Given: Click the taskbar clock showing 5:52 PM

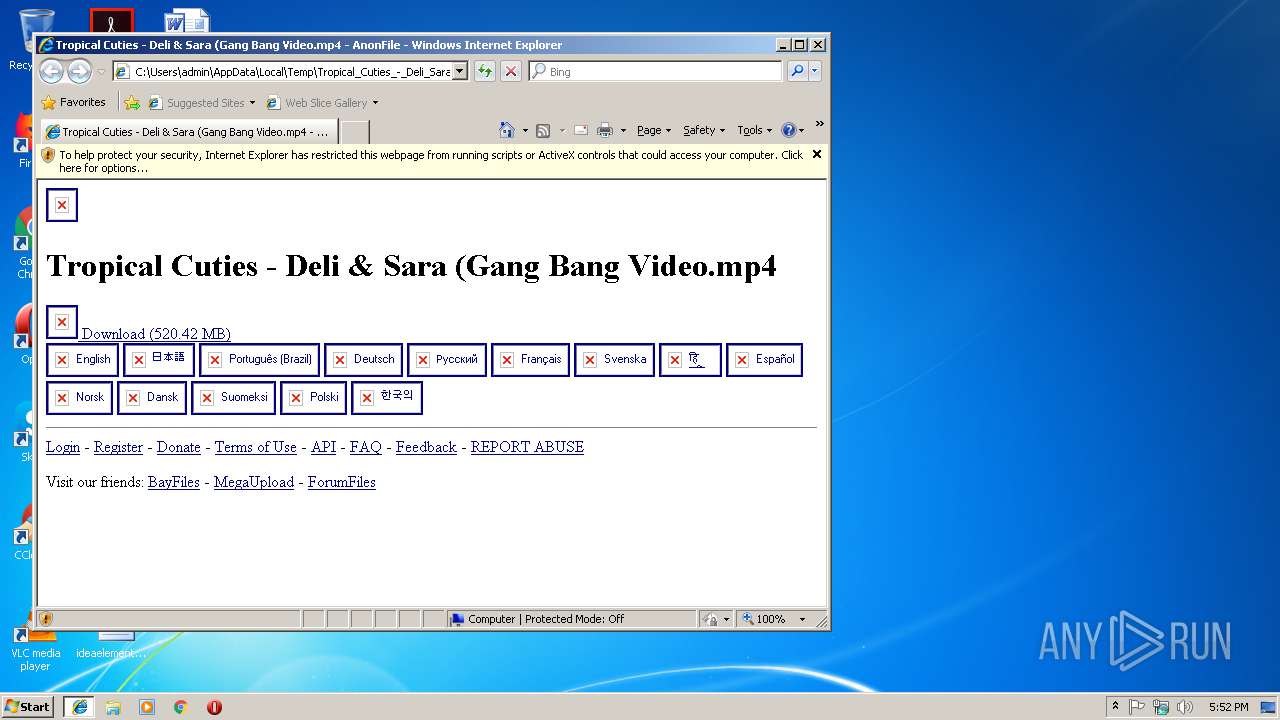Looking at the screenshot, I should click(1228, 707).
